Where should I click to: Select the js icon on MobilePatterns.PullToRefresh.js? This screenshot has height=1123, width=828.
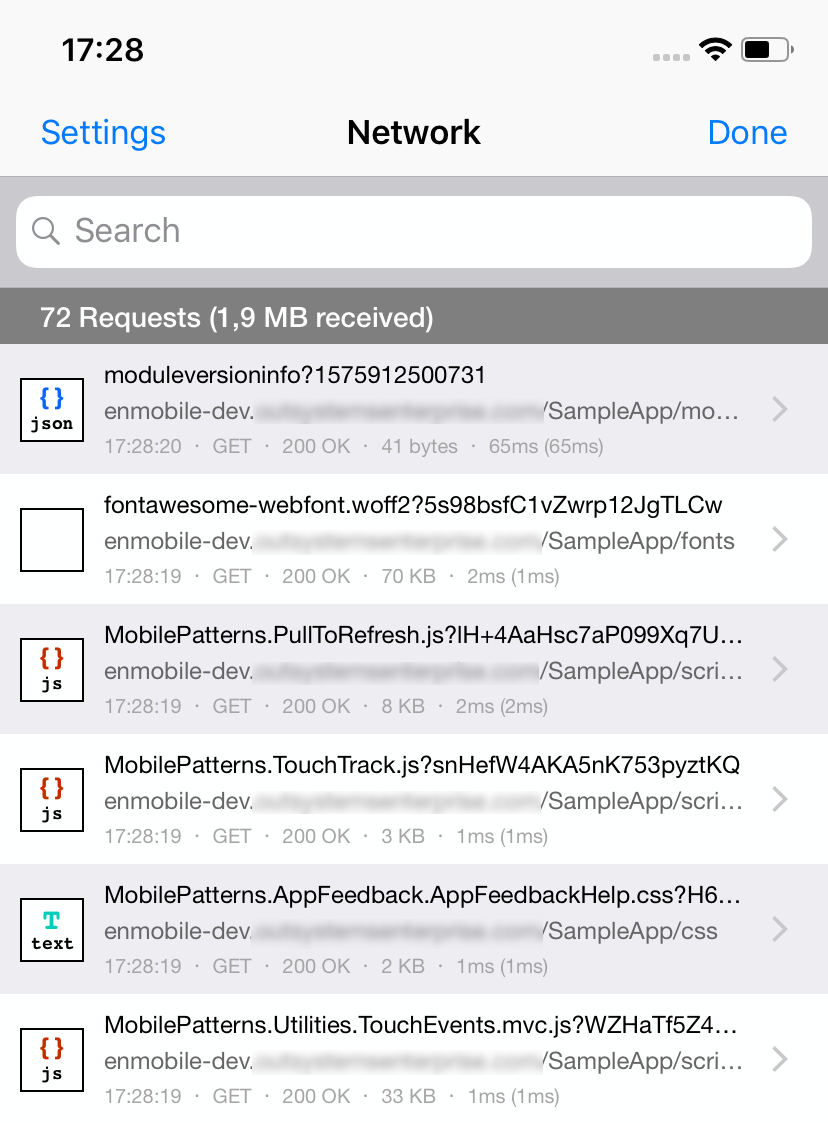pos(51,670)
